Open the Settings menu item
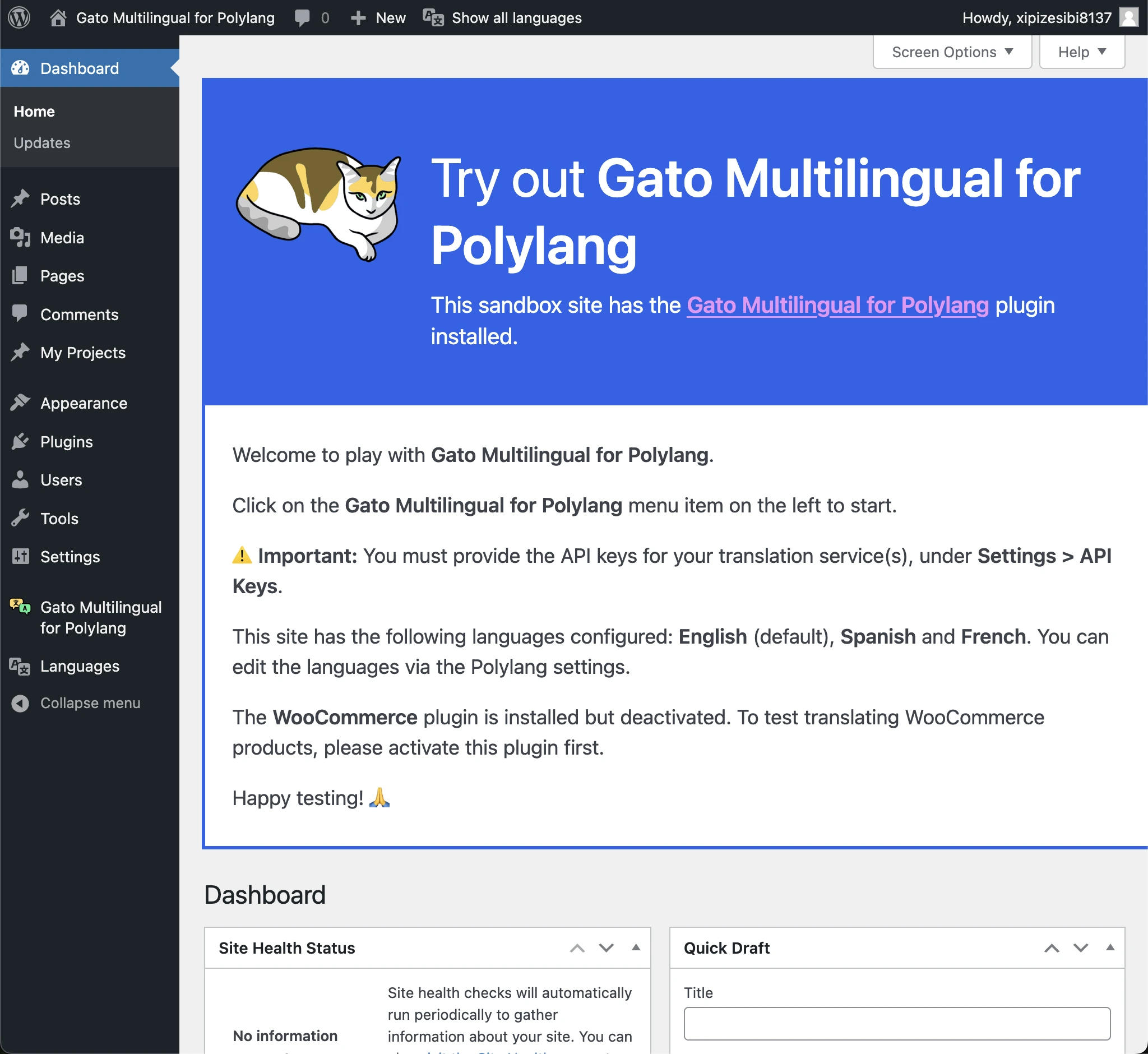 click(x=70, y=557)
